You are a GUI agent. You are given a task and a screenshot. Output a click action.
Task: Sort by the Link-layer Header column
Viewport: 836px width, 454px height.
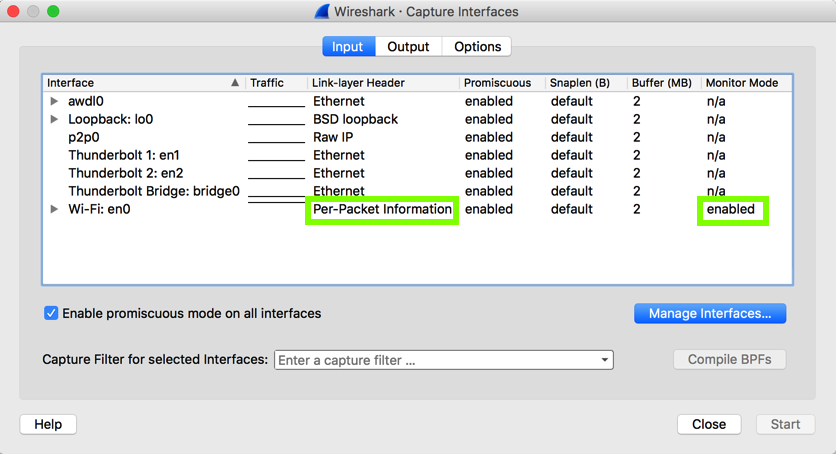pos(357,83)
